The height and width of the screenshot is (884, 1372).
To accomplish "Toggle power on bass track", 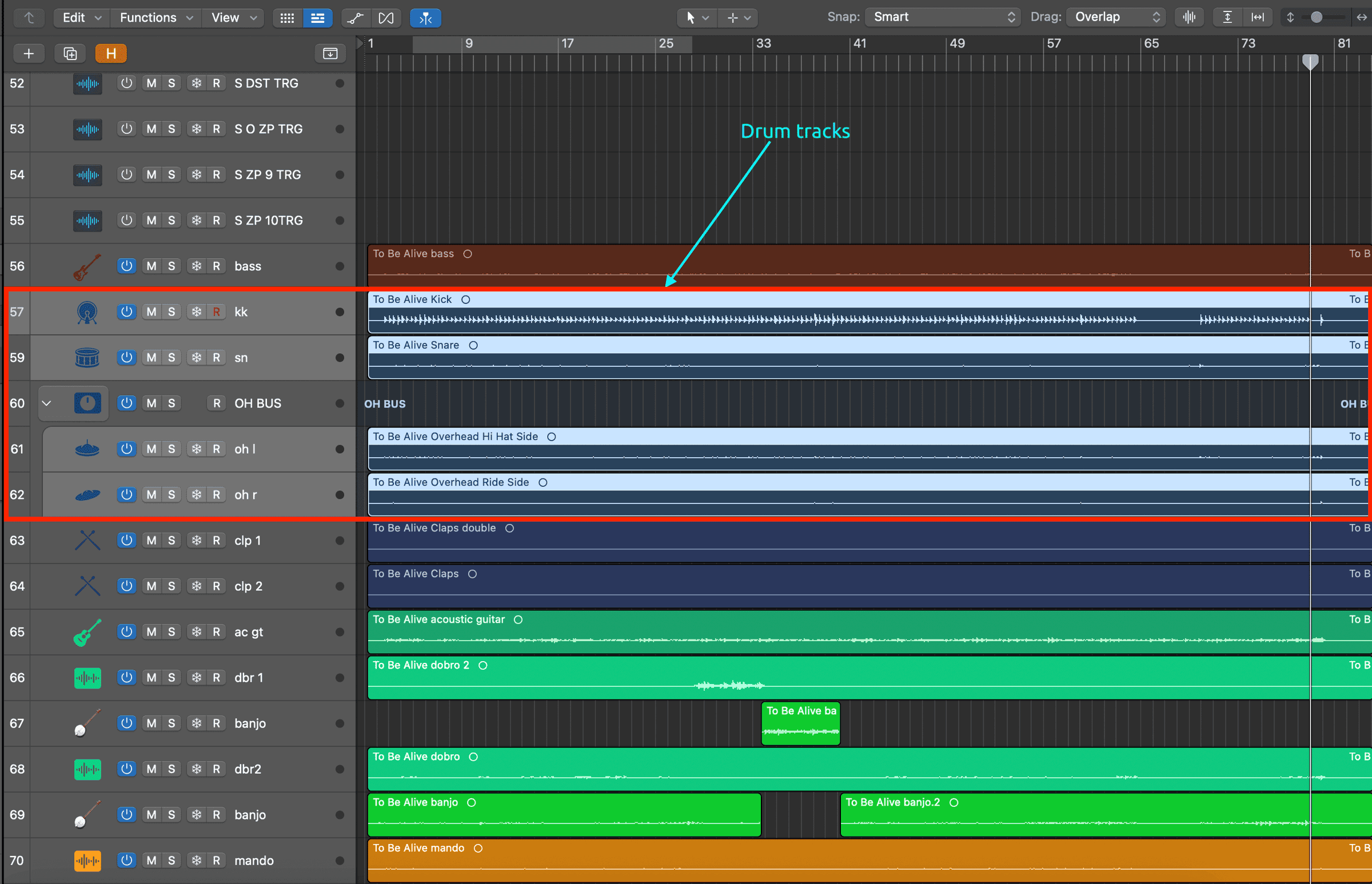I will [126, 266].
